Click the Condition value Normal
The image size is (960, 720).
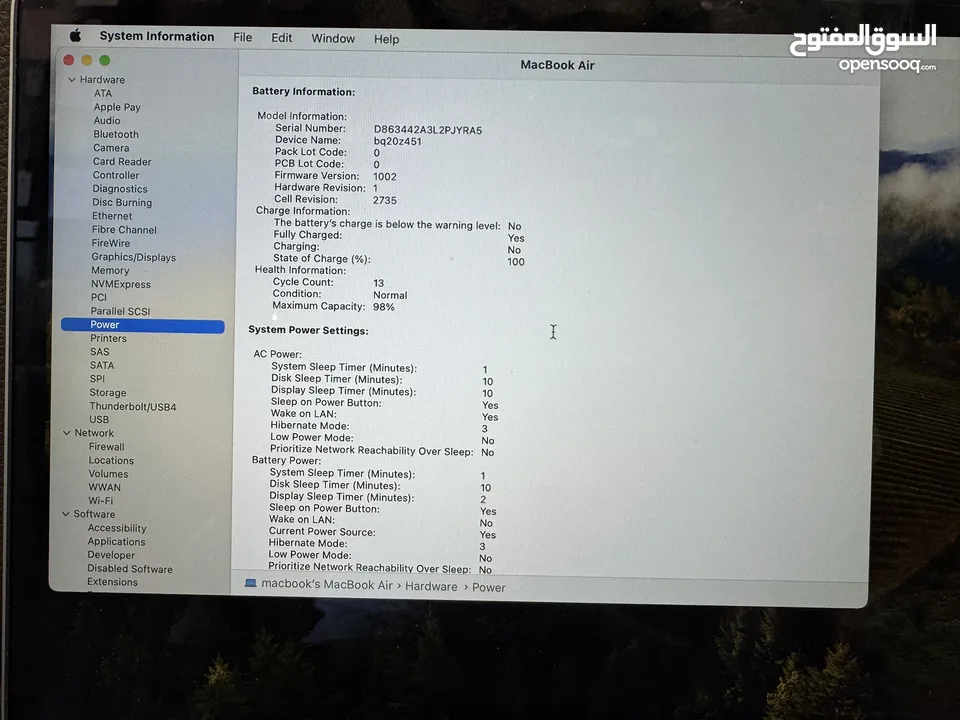tap(390, 295)
